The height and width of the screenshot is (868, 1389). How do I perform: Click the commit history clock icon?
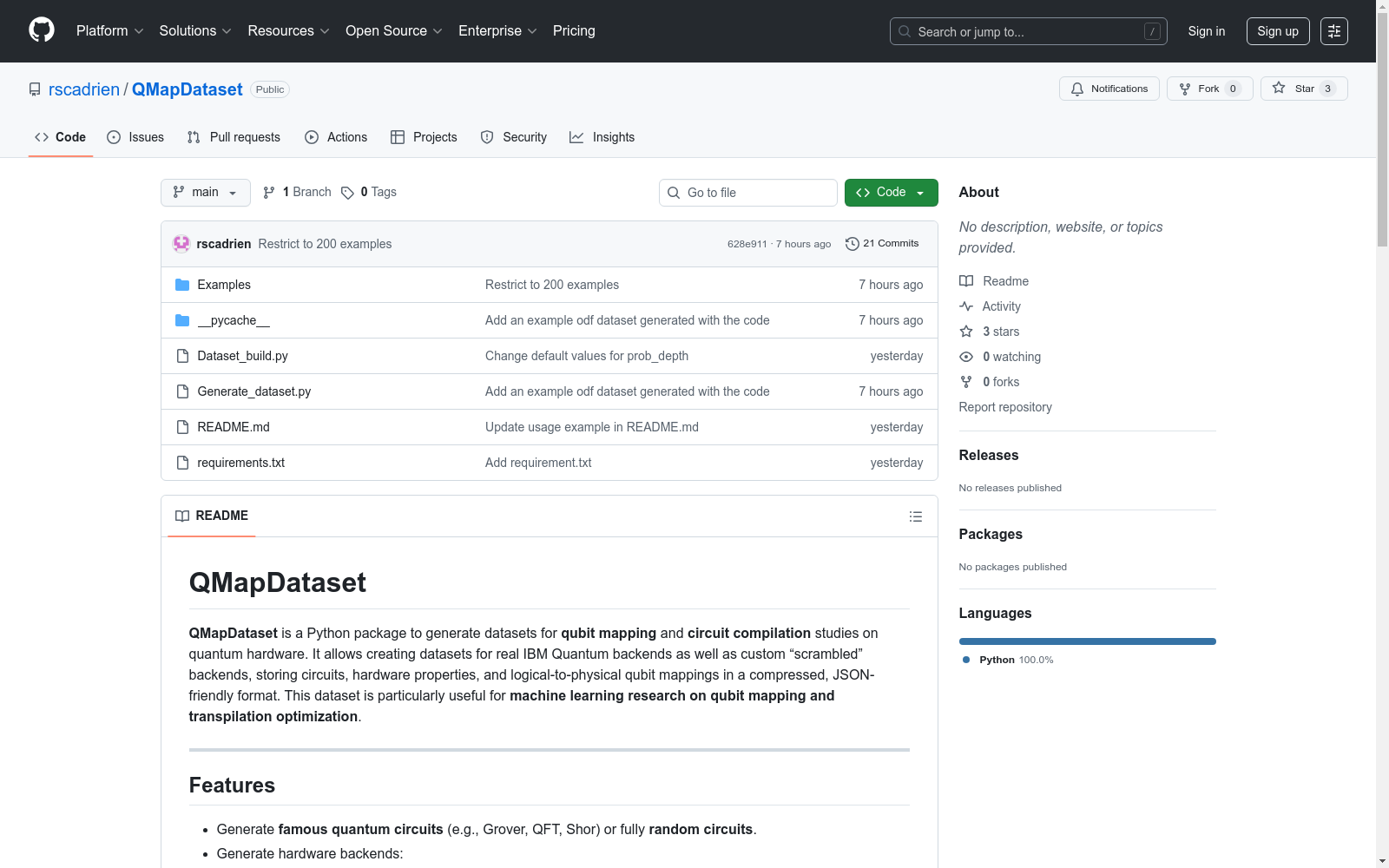click(852, 244)
